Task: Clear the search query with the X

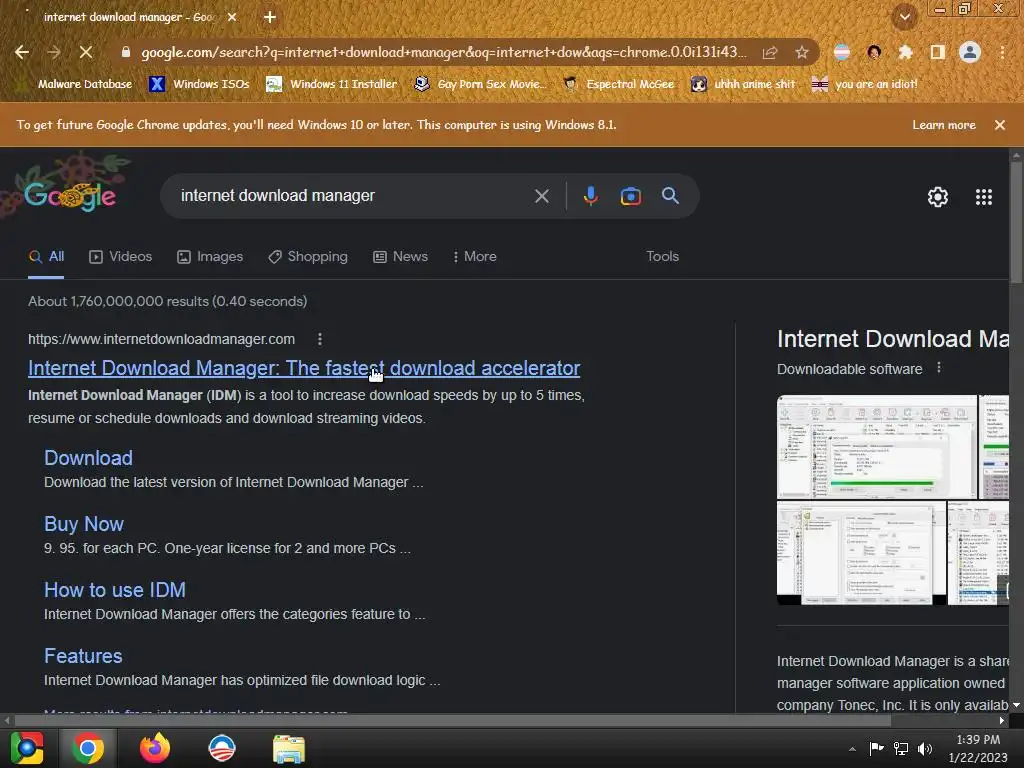Action: 541,196
